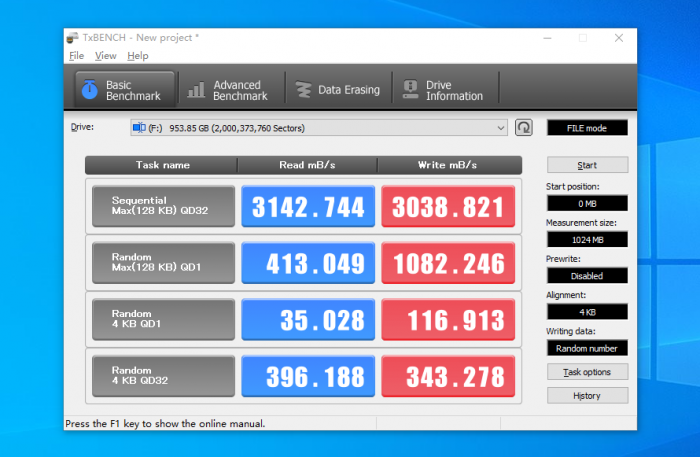Viewport: 700px width, 457px height.
Task: Select Random Max(128 KB) QD1 task button
Action: pos(163,263)
